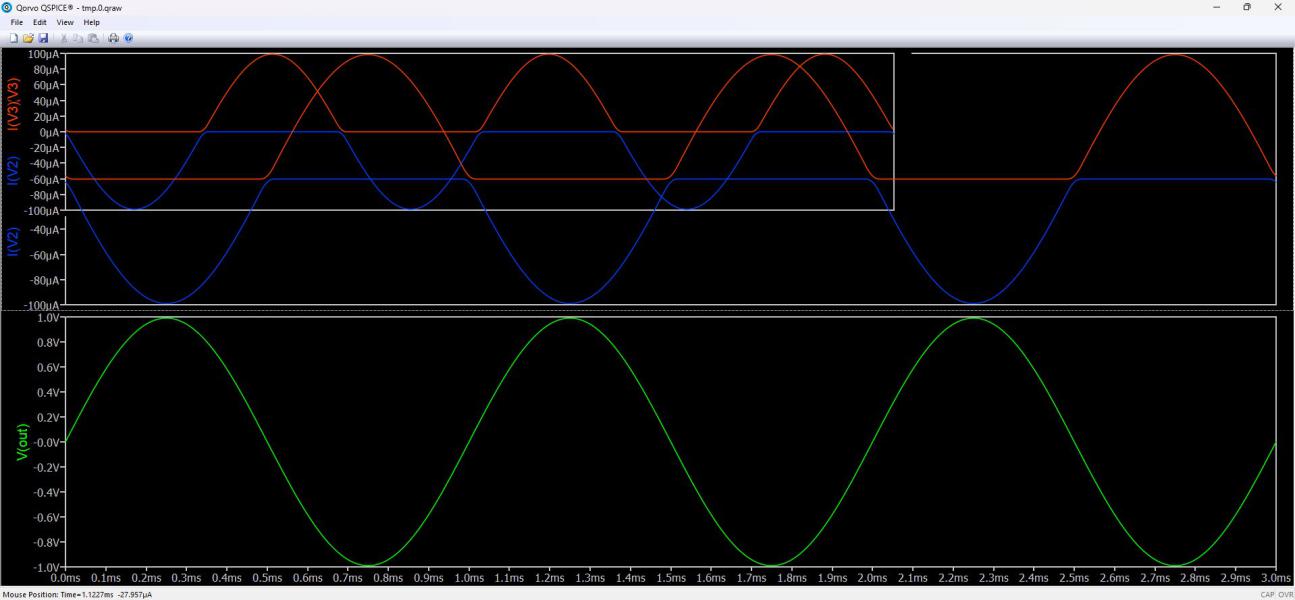1295x600 pixels.
Task: Open the File menu
Action: pos(17,22)
